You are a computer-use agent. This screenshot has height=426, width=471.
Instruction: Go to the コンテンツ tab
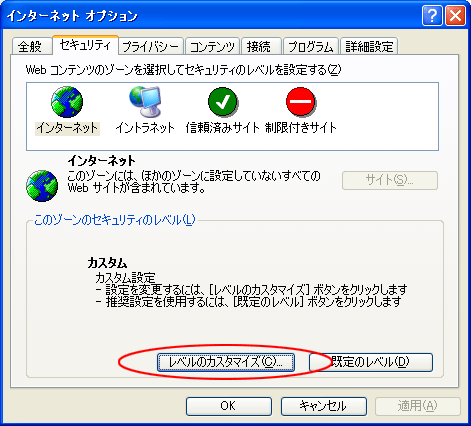click(x=212, y=46)
